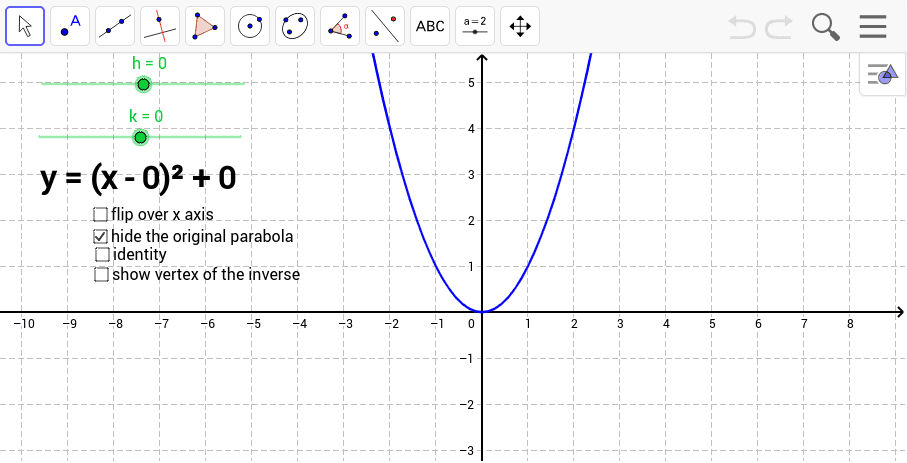The image size is (907, 463).
Task: Pick the Polygon tool
Action: pyautogui.click(x=205, y=26)
